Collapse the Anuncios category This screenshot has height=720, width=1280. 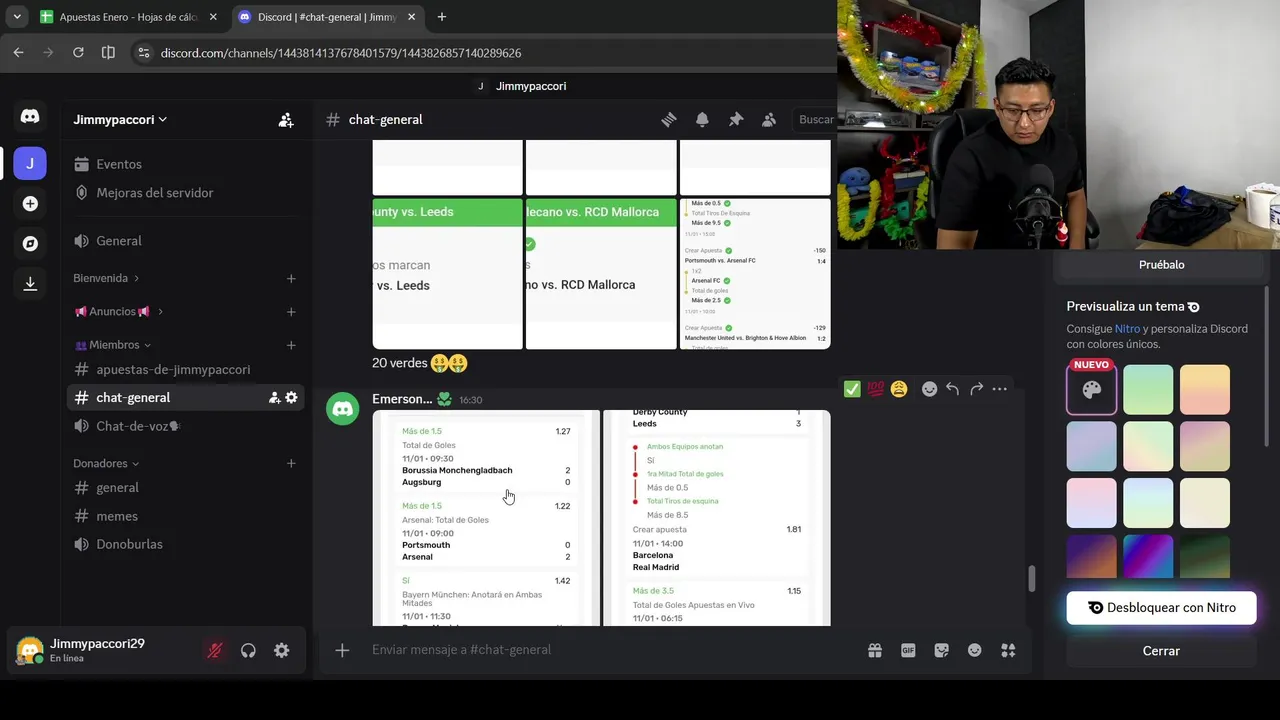pyautogui.click(x=118, y=311)
